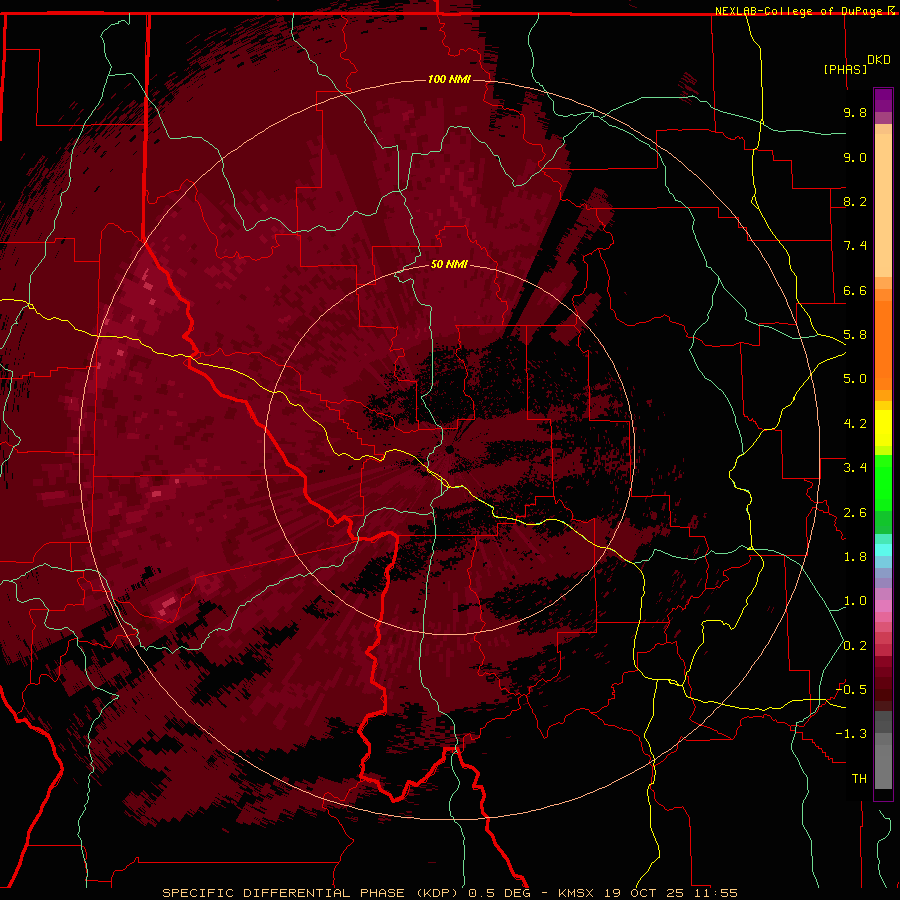Click the TH threshold label on the scale
Screen dimensions: 900x900
pyautogui.click(x=859, y=779)
